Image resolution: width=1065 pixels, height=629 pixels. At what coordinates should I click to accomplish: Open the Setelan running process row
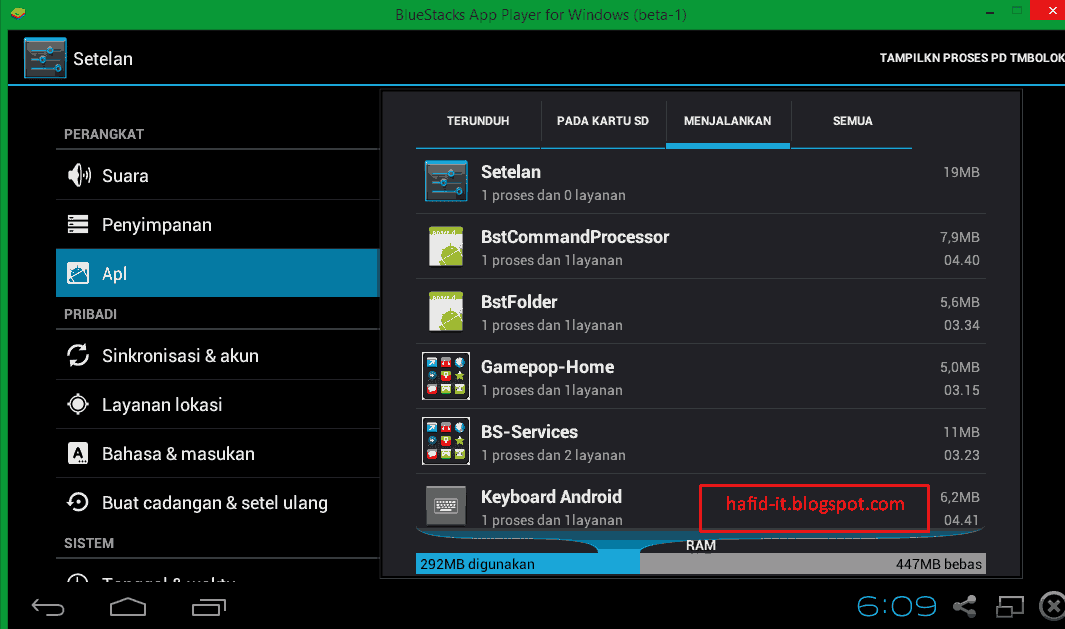click(x=701, y=181)
